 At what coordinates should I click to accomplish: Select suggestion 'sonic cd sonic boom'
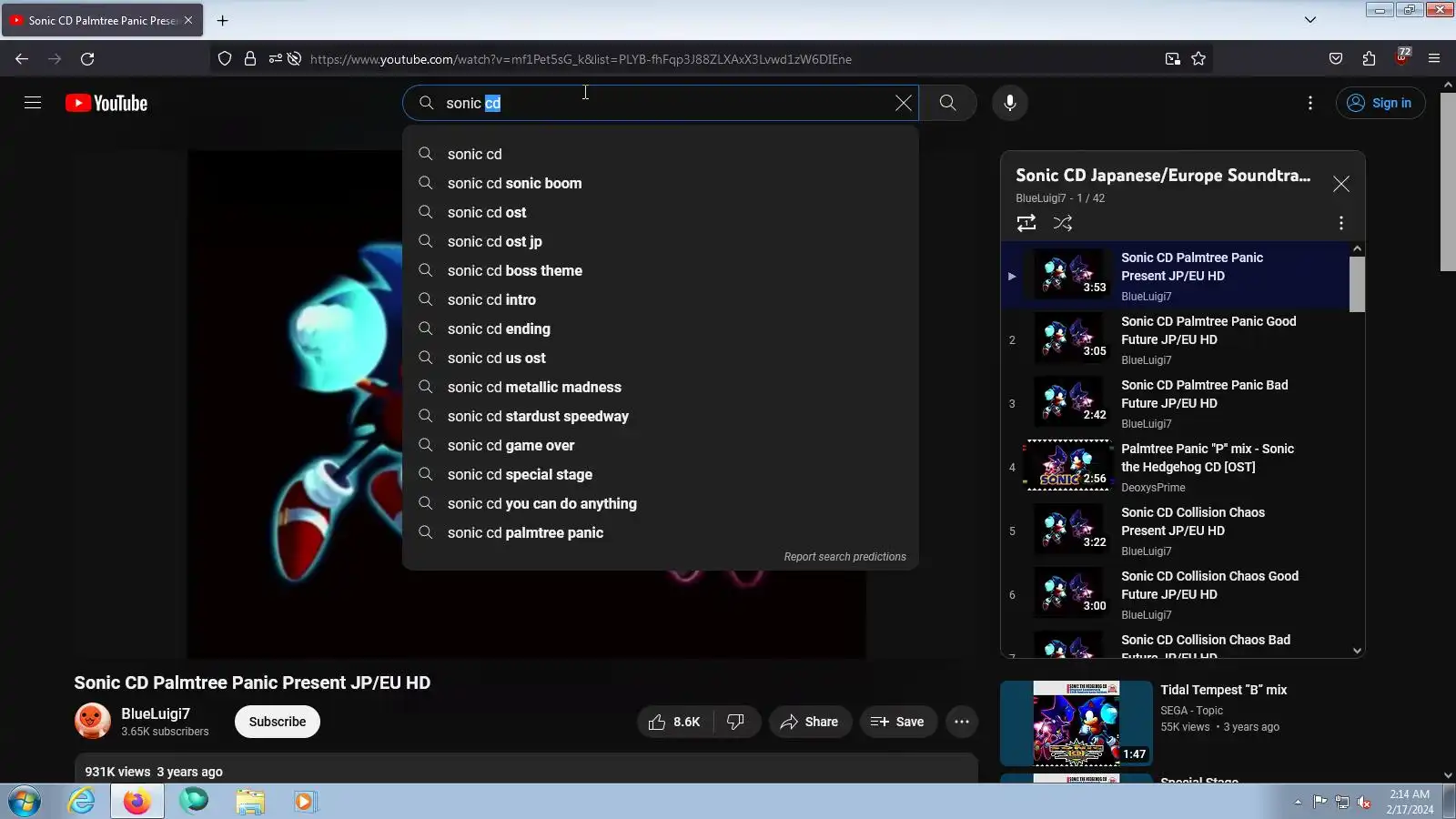(661, 183)
